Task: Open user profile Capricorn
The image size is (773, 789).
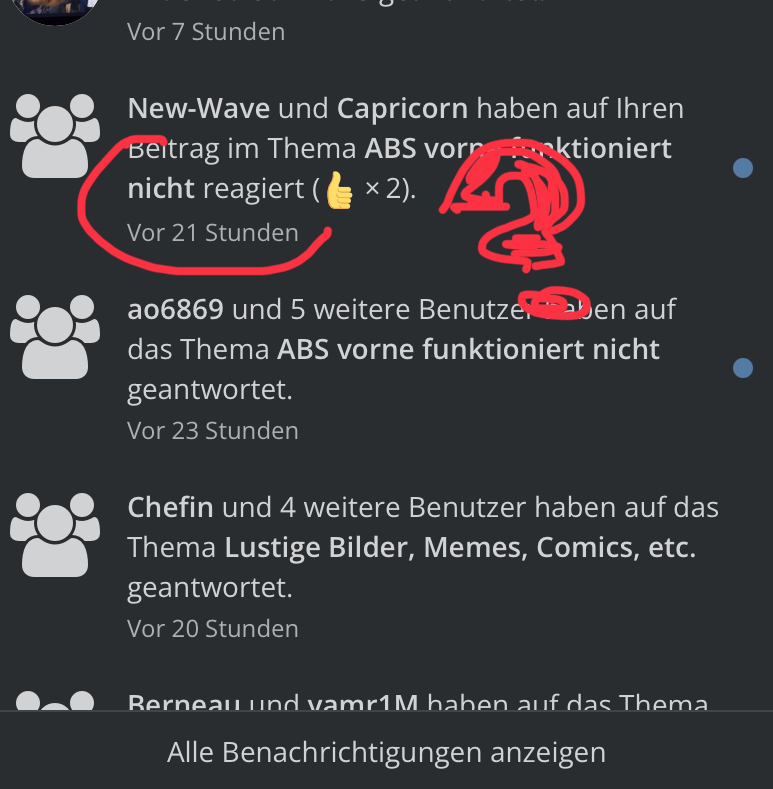Action: click(x=402, y=109)
